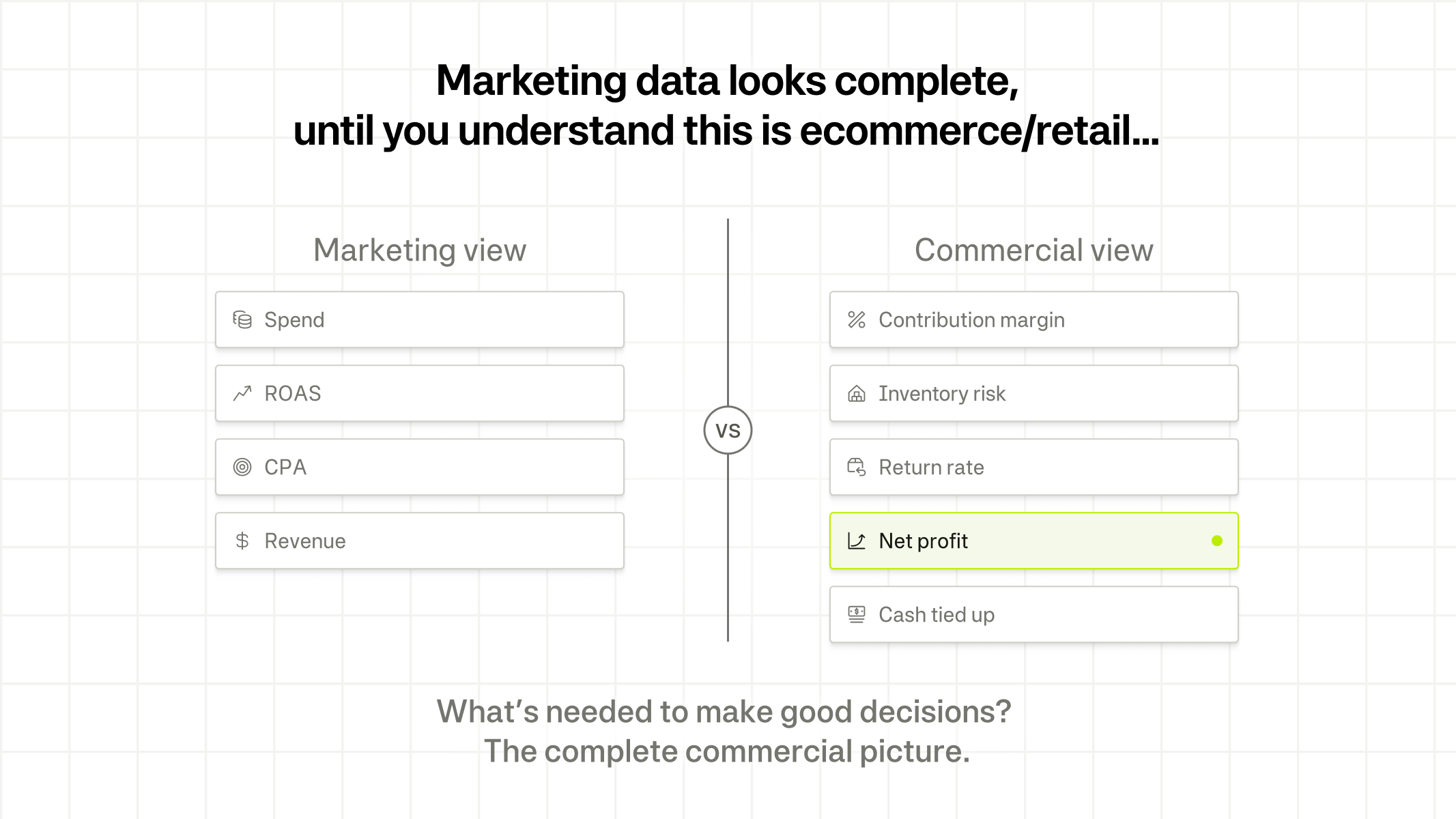Click the percent icon beside Contribution margin
The image size is (1456, 819).
click(857, 320)
